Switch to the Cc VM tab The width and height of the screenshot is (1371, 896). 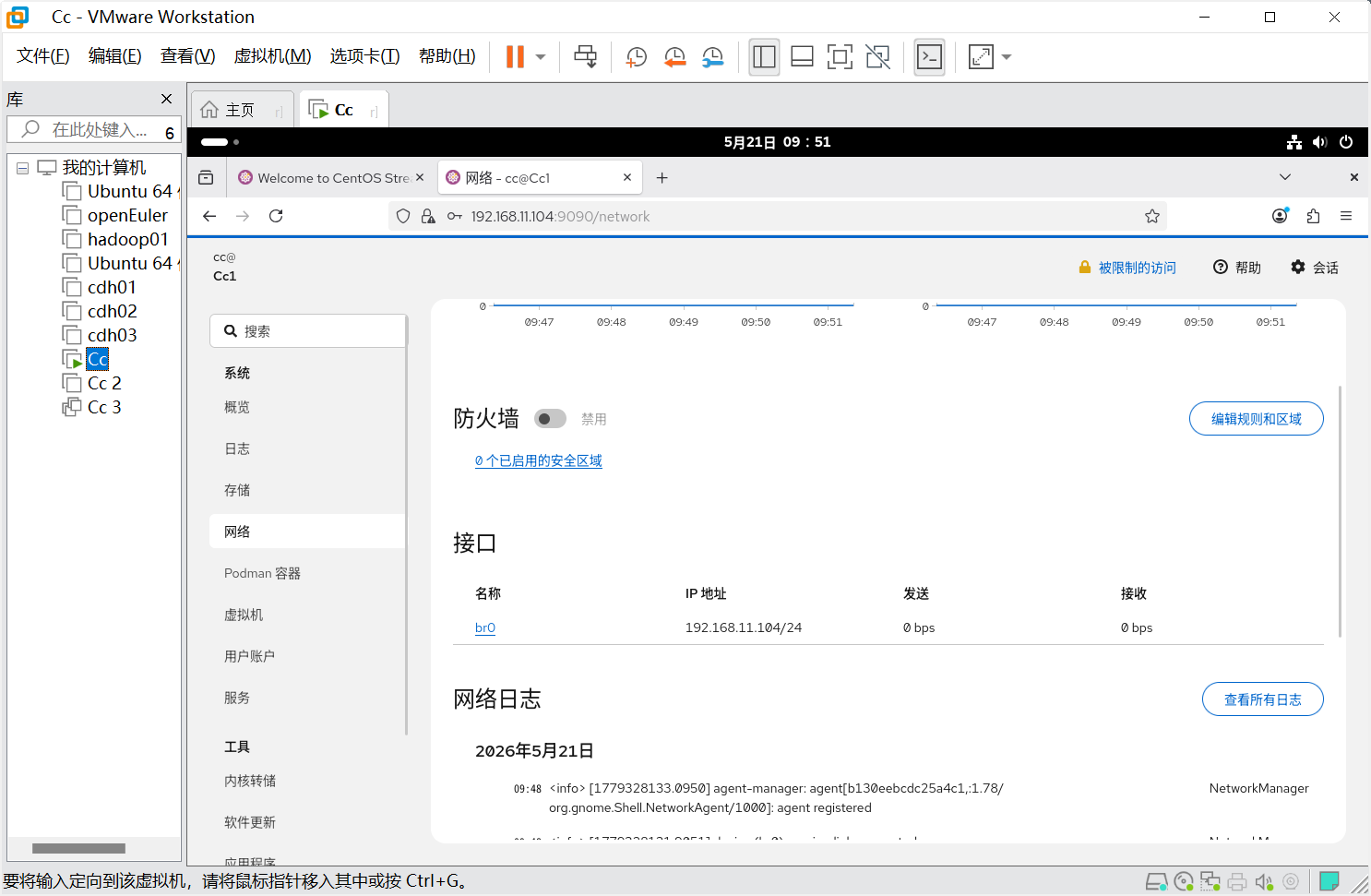[x=343, y=110]
